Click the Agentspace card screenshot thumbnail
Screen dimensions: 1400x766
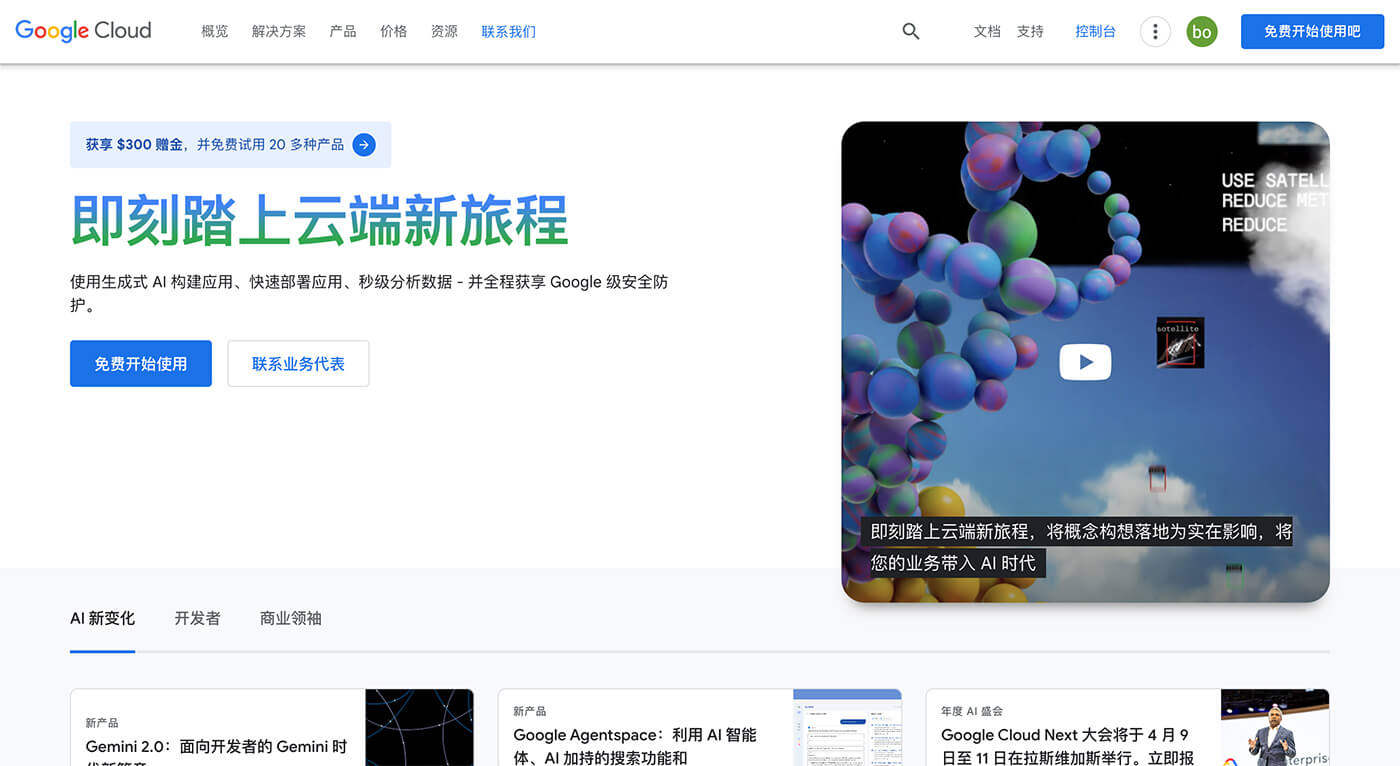coord(847,728)
